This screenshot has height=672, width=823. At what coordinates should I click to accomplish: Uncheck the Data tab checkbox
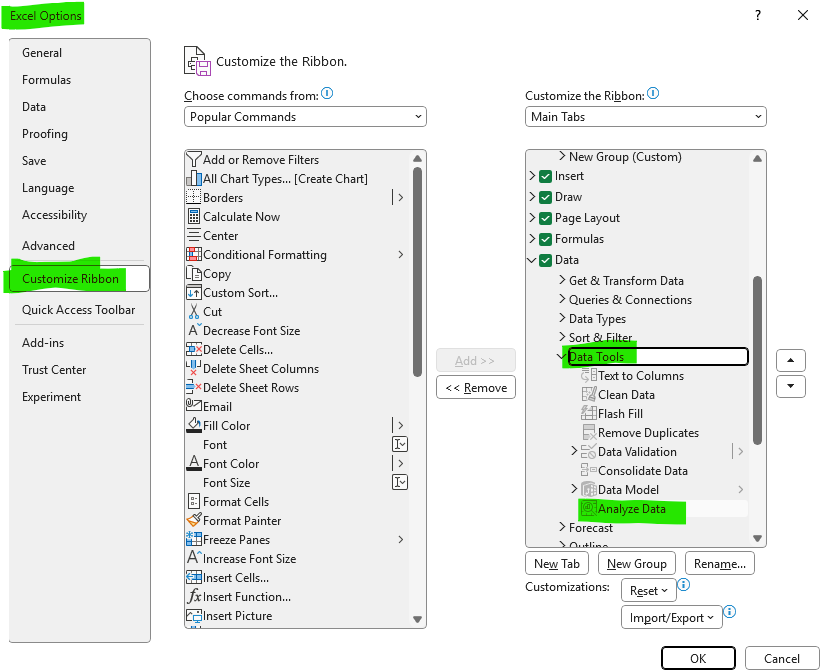coord(545,260)
